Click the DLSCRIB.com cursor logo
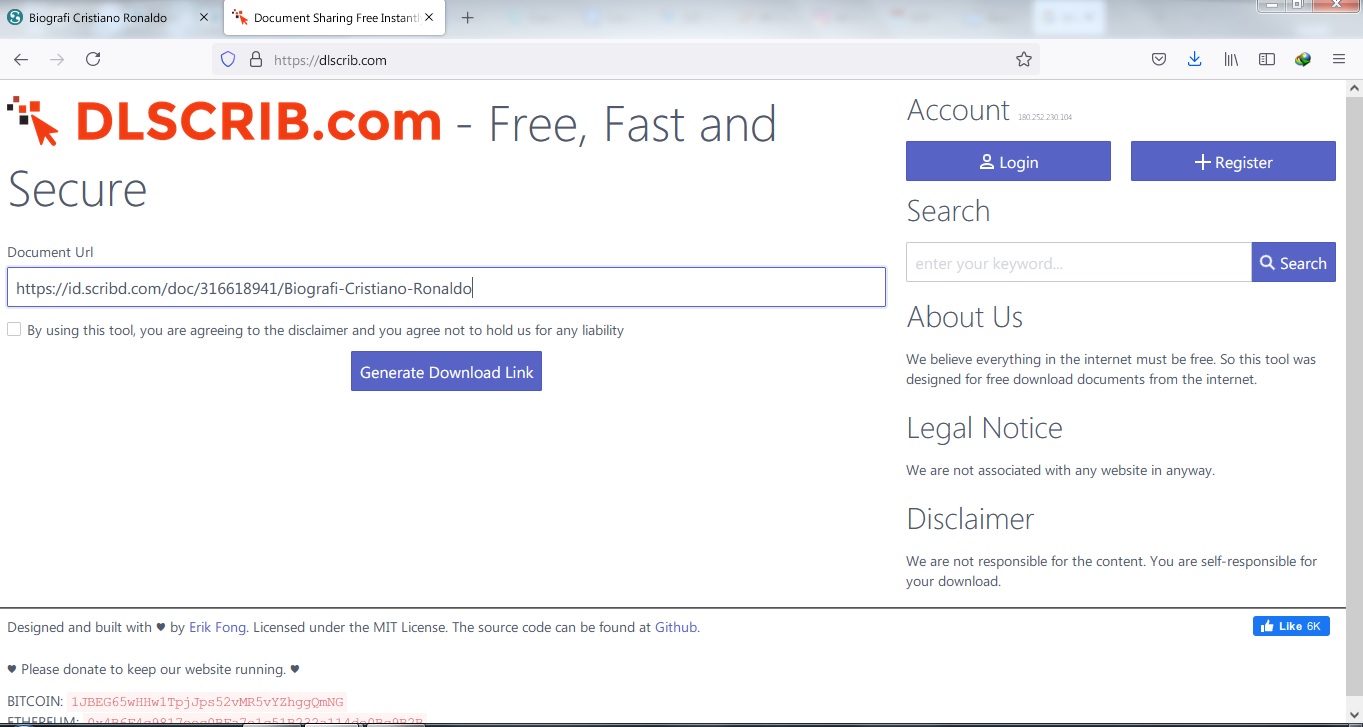1363x727 pixels. [35, 122]
